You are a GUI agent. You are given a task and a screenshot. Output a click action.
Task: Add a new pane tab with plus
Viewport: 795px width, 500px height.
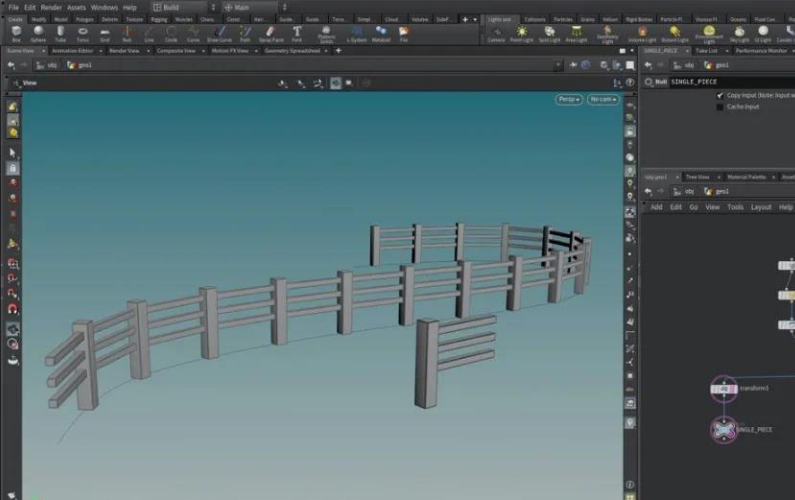coord(338,51)
